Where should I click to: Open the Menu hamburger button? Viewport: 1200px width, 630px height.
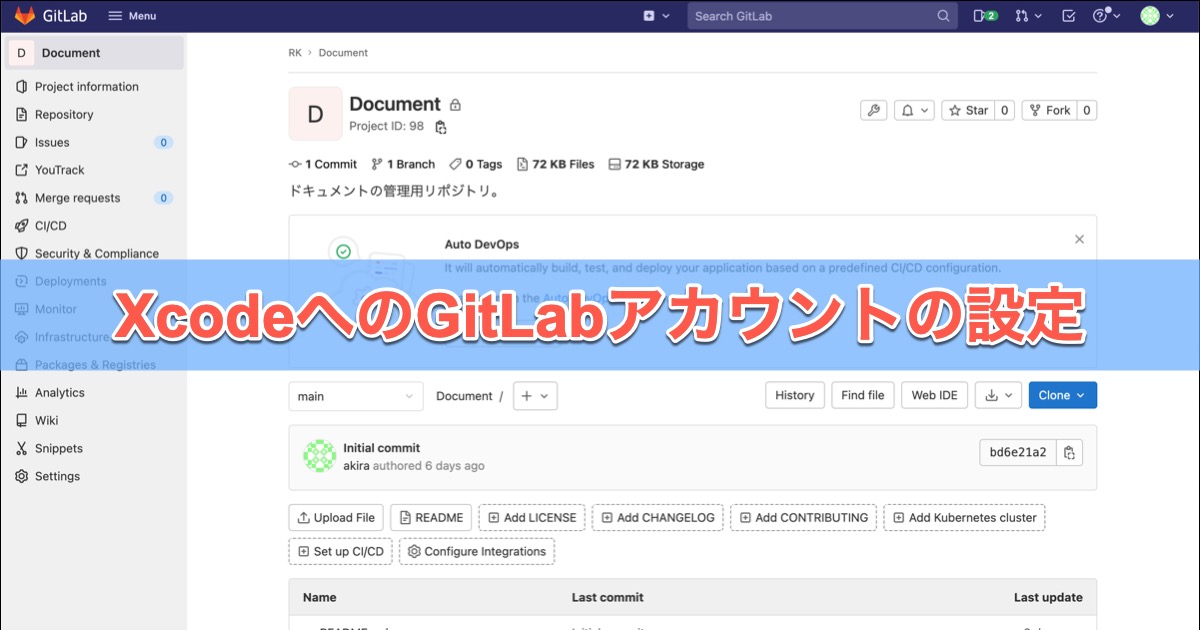click(x=132, y=16)
